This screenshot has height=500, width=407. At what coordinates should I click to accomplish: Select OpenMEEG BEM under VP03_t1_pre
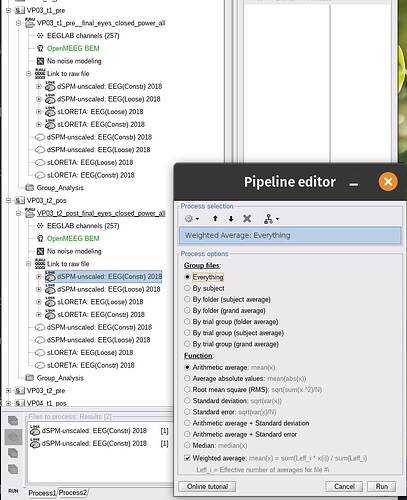(73, 48)
